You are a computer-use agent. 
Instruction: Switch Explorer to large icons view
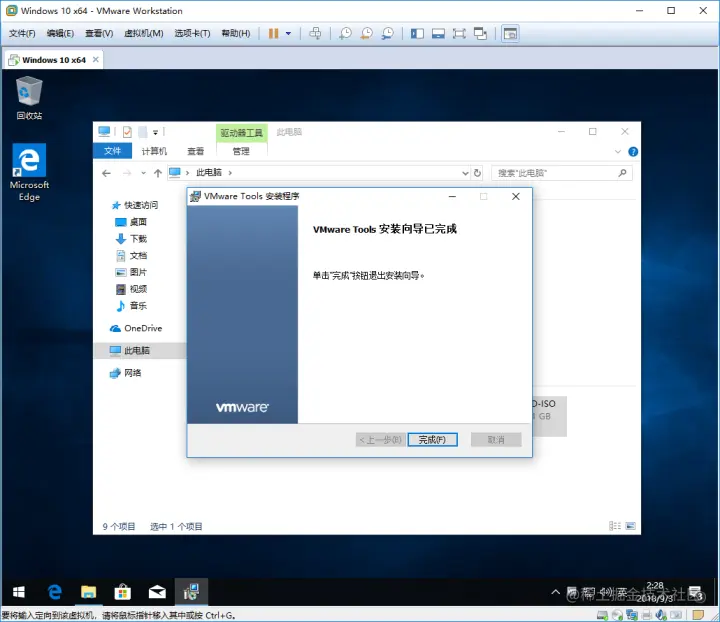(x=631, y=526)
